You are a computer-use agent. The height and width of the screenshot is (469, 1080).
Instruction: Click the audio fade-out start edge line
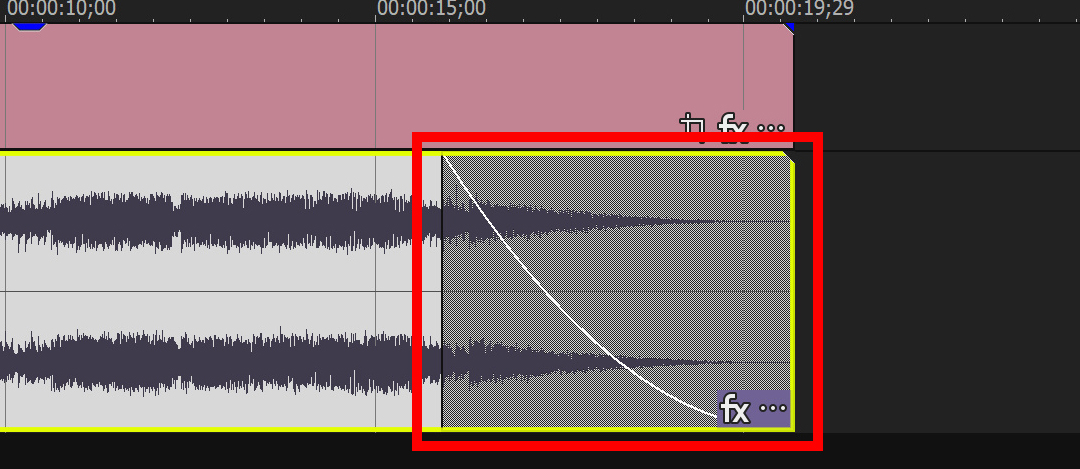442,291
